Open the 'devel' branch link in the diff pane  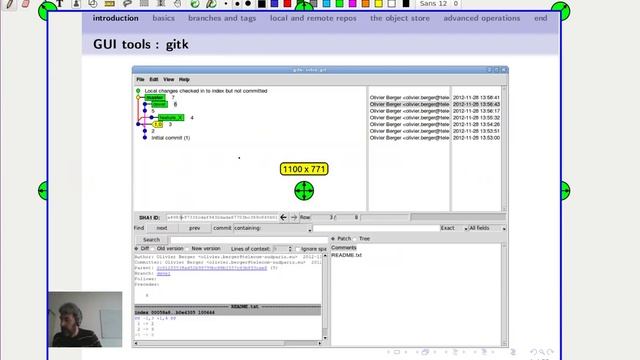(163, 273)
